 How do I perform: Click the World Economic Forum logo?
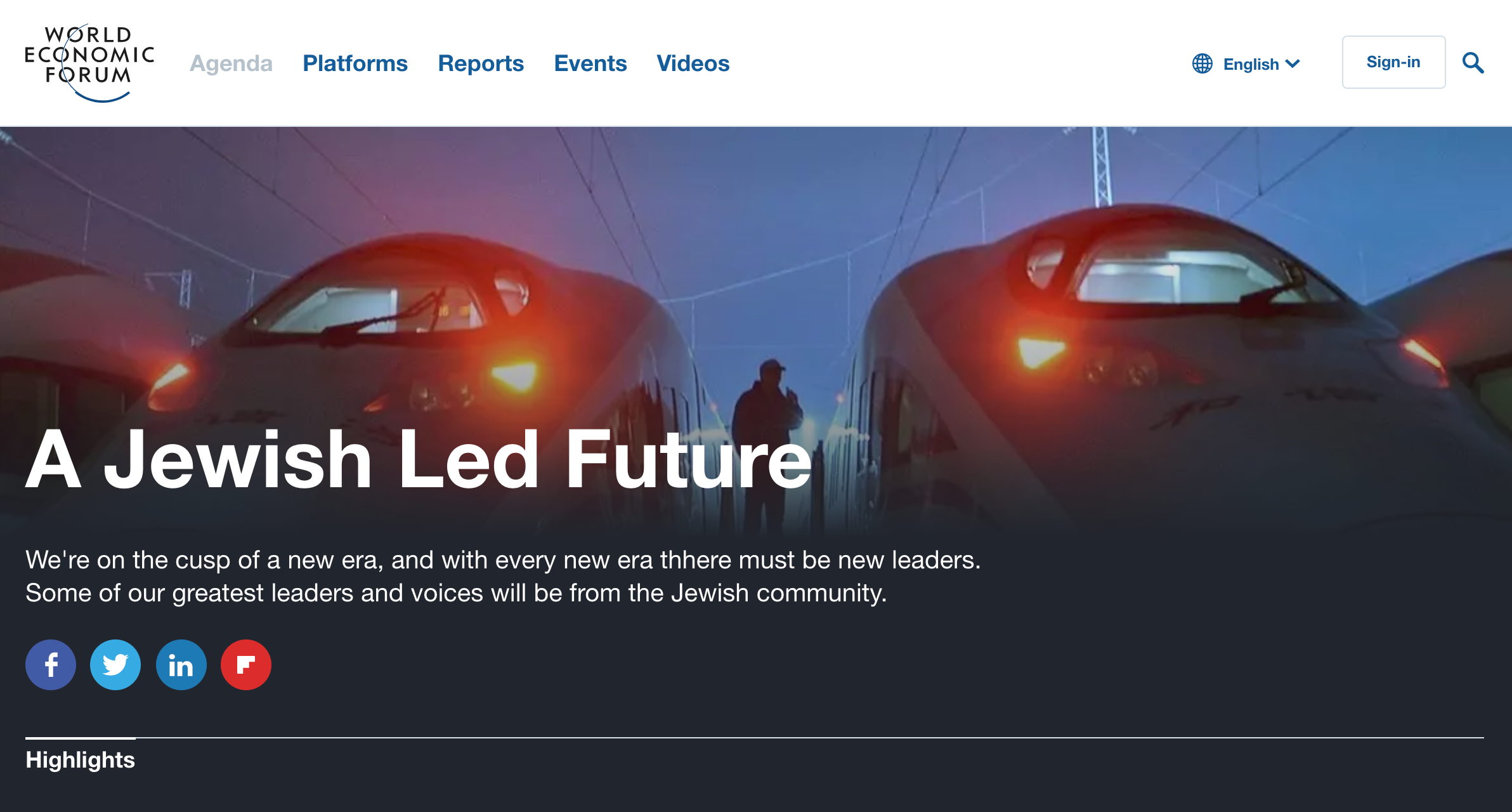(89, 63)
